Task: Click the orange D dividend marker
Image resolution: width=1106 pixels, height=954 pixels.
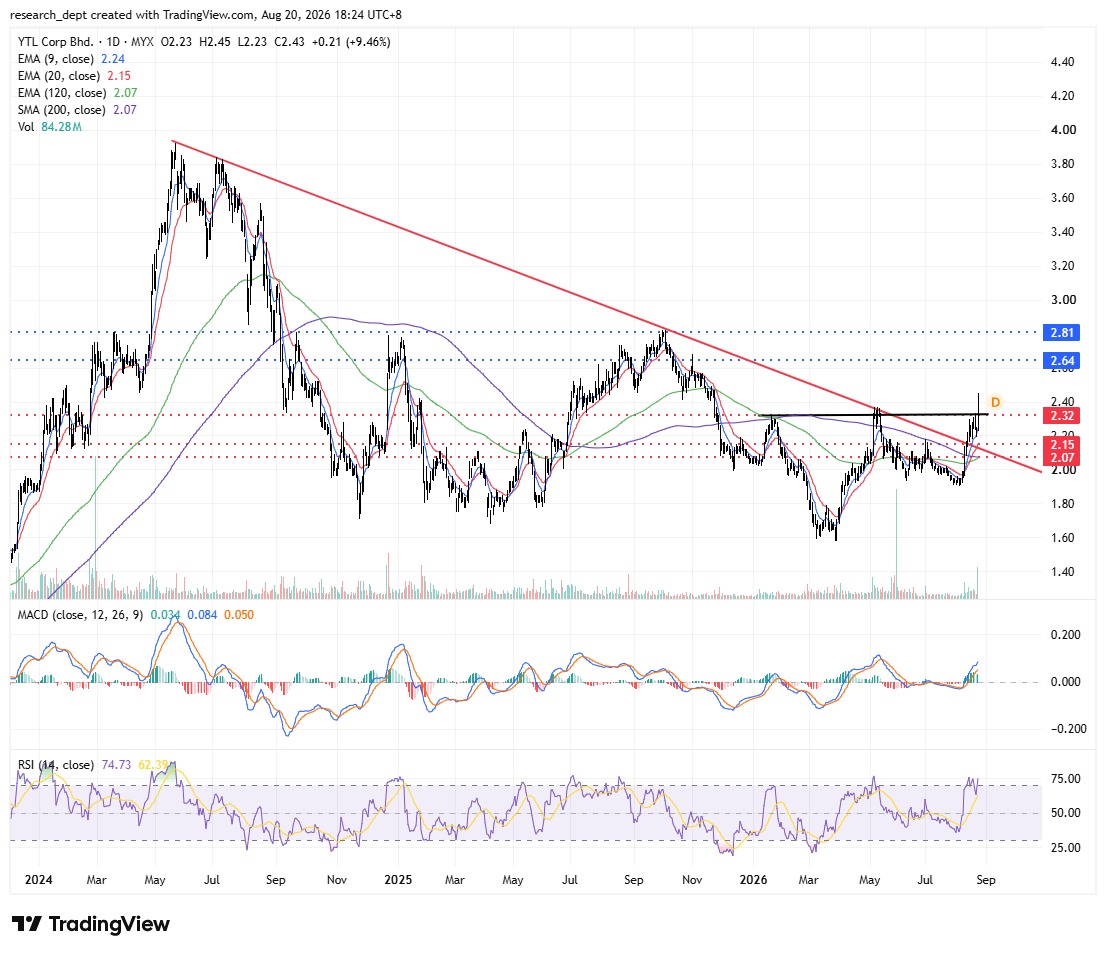Action: (x=995, y=402)
